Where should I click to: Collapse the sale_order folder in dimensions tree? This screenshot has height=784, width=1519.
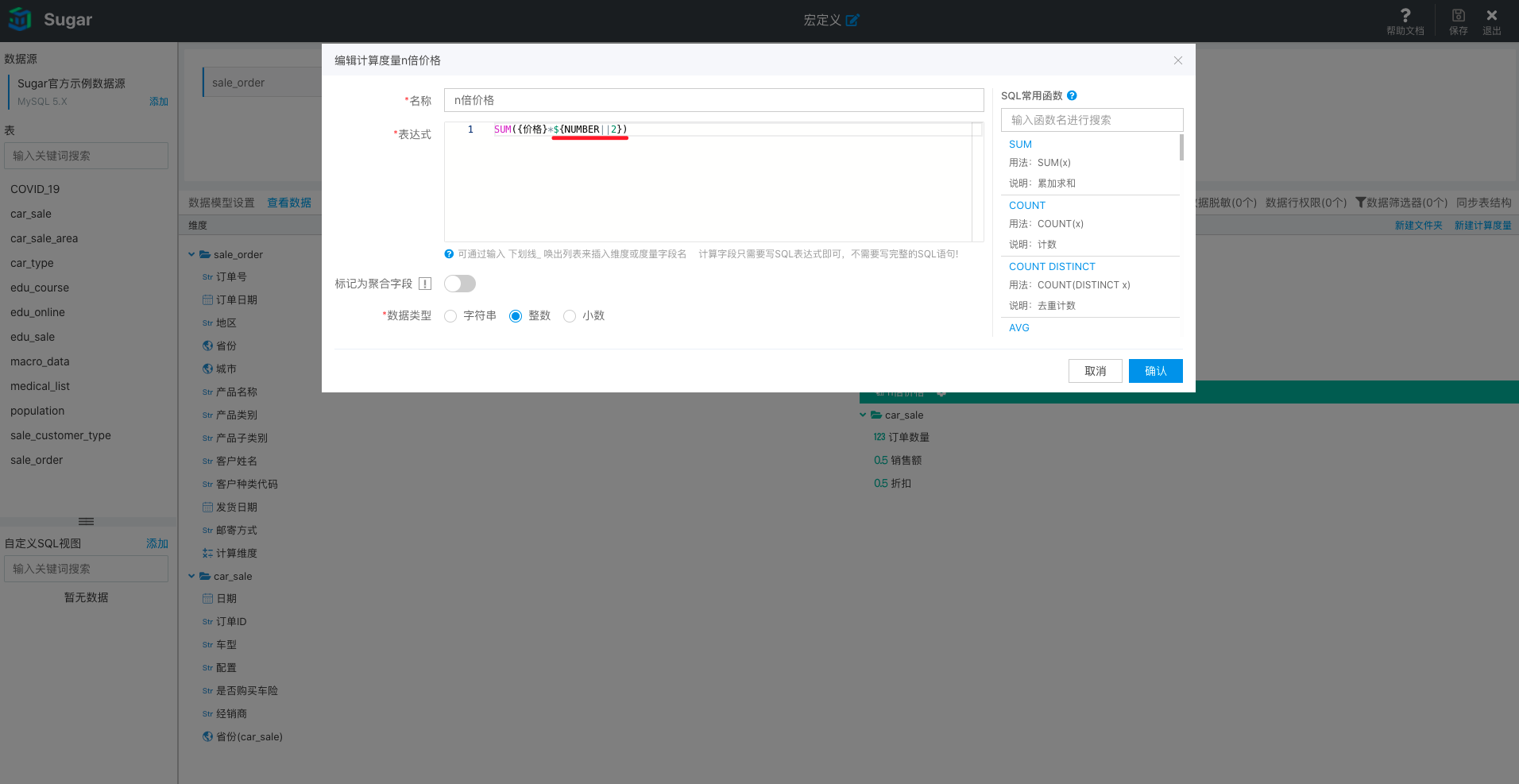pyautogui.click(x=191, y=254)
